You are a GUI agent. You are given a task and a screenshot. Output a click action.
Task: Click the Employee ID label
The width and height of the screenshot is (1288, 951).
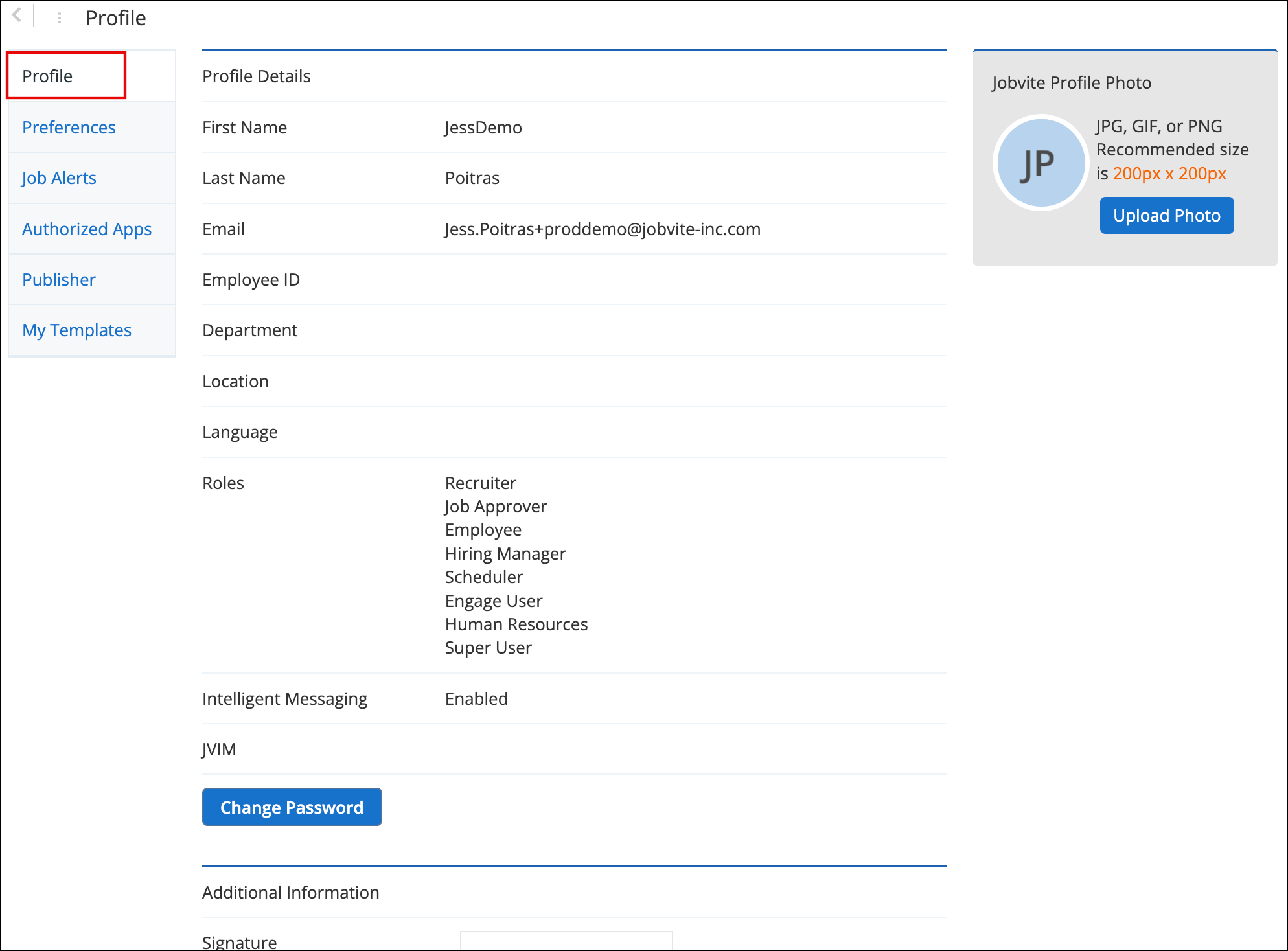[251, 279]
